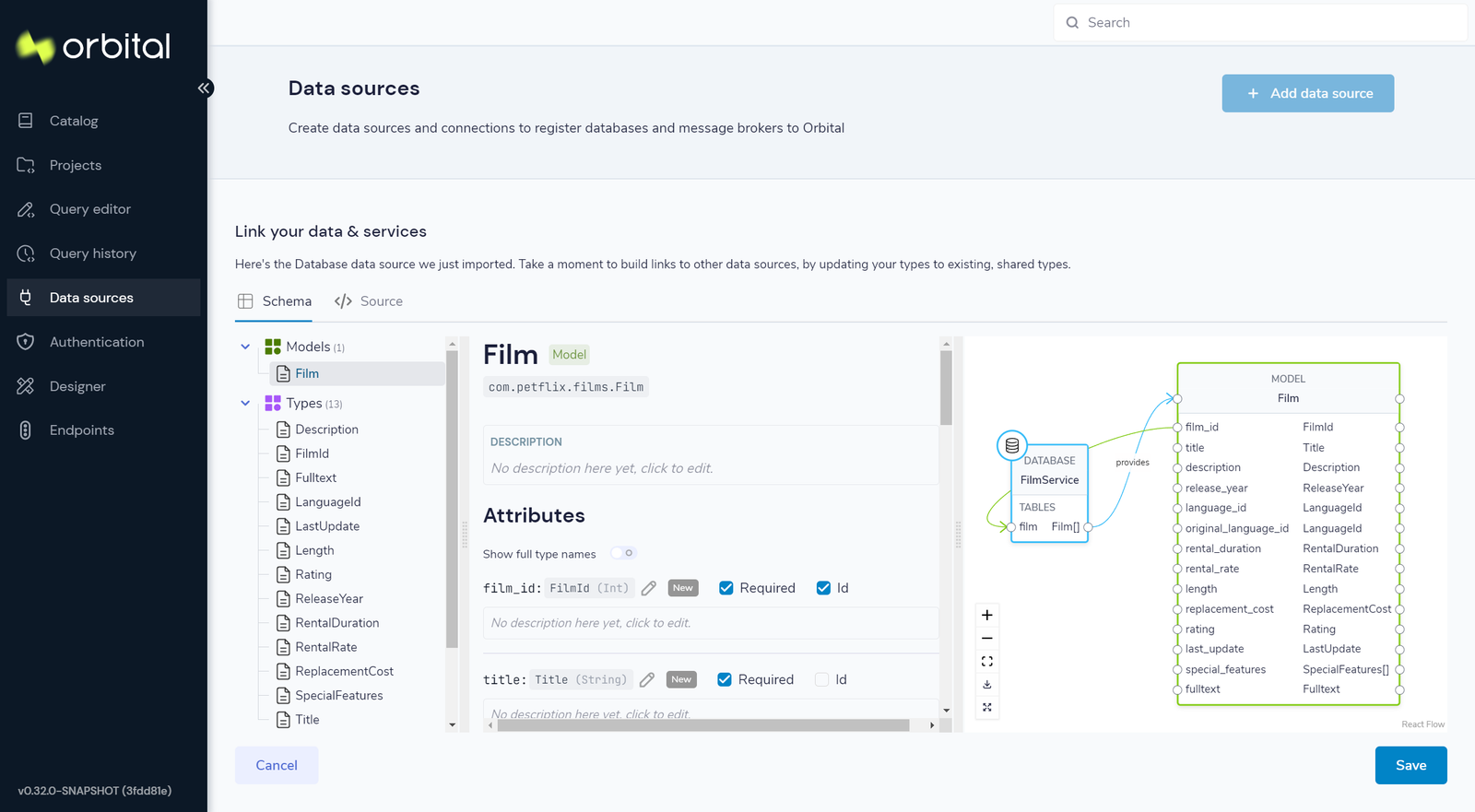Fit the diagram view to screen
1475x812 pixels.
tap(987, 661)
